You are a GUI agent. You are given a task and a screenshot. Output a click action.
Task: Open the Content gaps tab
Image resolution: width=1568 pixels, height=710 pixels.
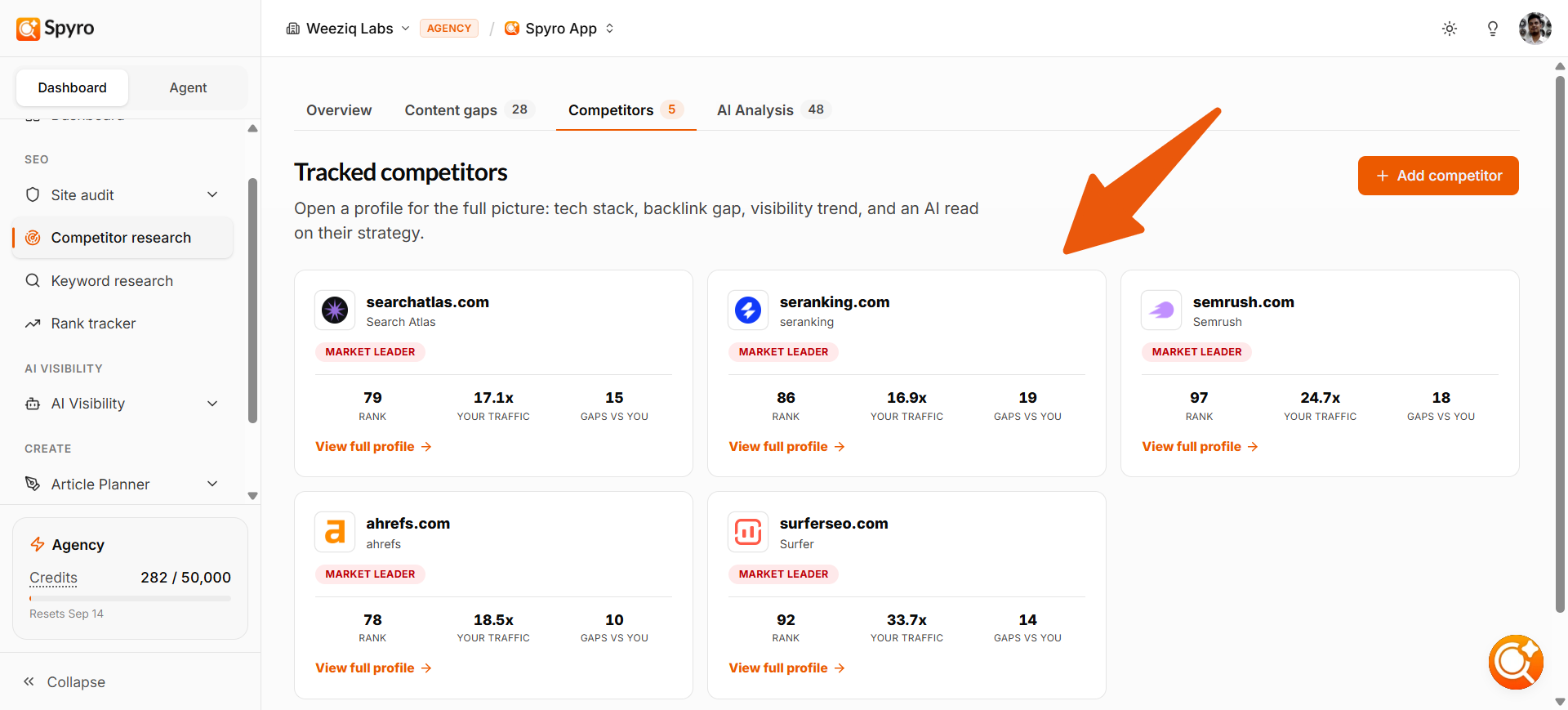coord(468,110)
